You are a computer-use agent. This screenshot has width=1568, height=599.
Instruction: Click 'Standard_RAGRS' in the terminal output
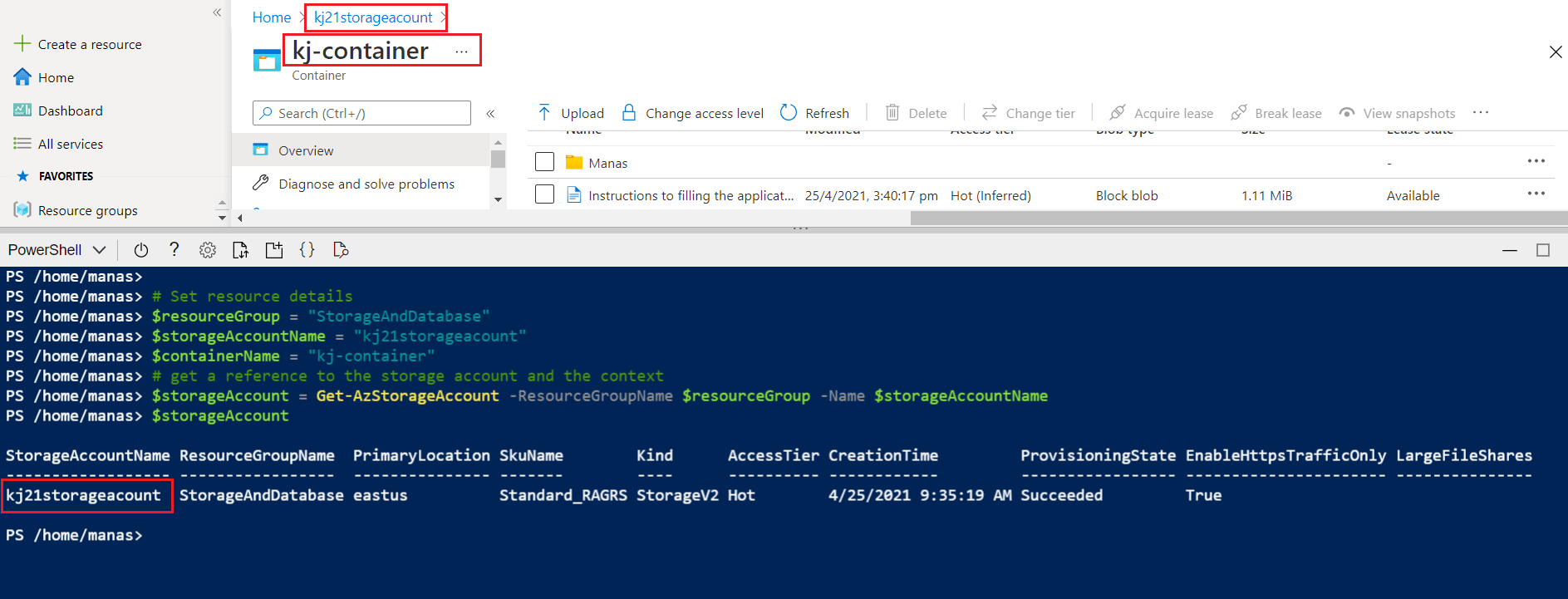tap(563, 495)
